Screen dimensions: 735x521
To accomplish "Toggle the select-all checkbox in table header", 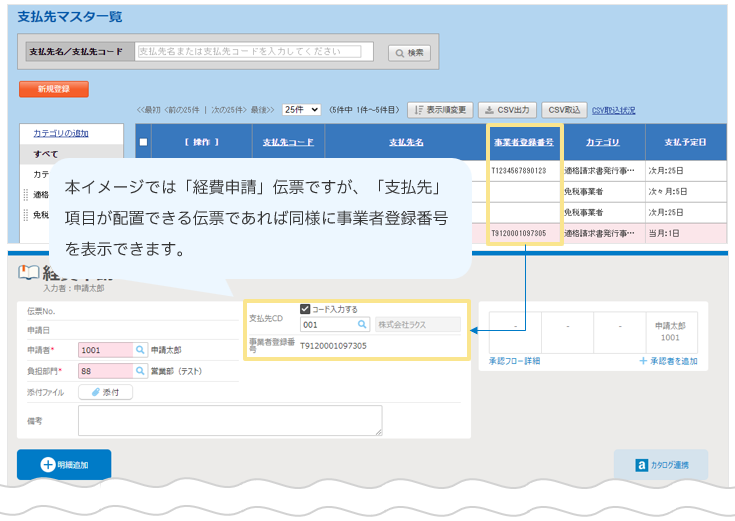I will click(143, 143).
